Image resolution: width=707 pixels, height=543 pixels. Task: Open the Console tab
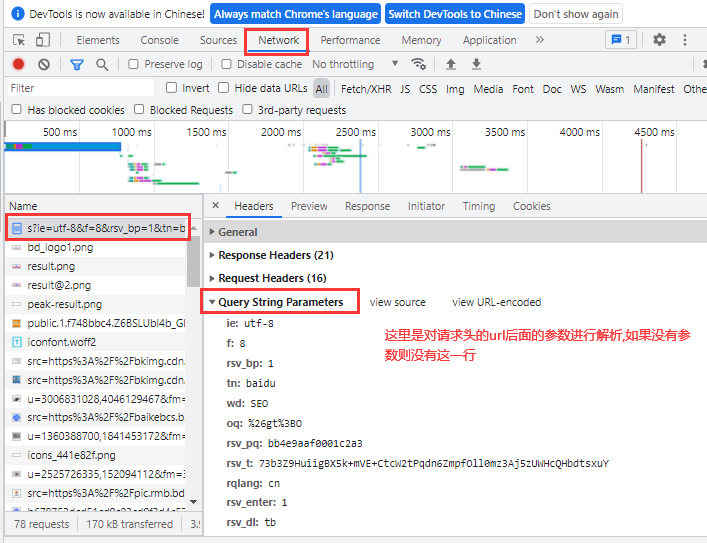pyautogui.click(x=159, y=40)
